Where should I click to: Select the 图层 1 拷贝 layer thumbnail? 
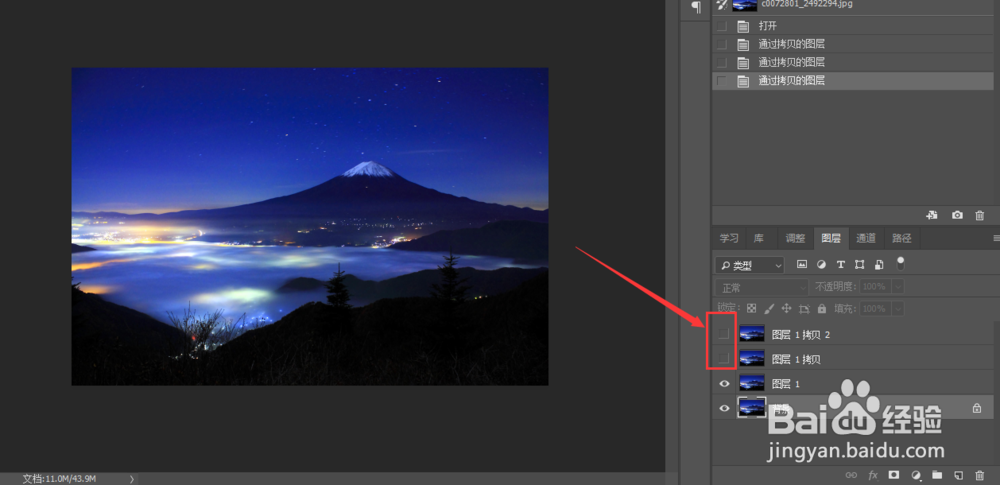coord(752,359)
